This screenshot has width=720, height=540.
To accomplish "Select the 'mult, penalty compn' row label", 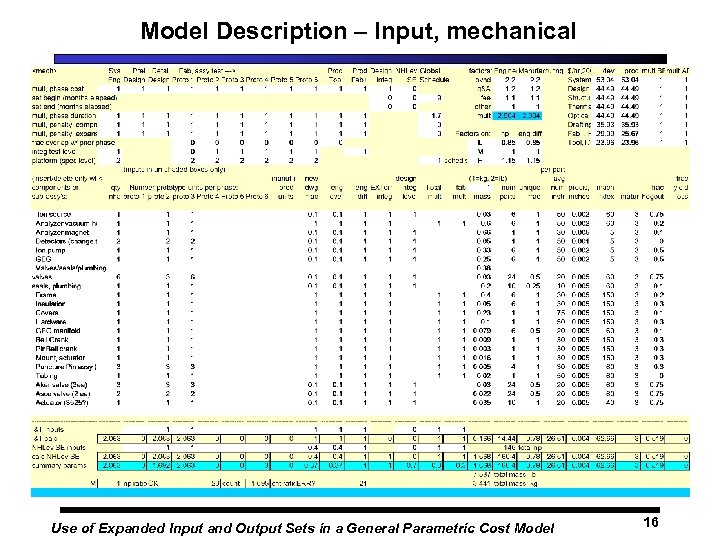I will tap(64, 124).
